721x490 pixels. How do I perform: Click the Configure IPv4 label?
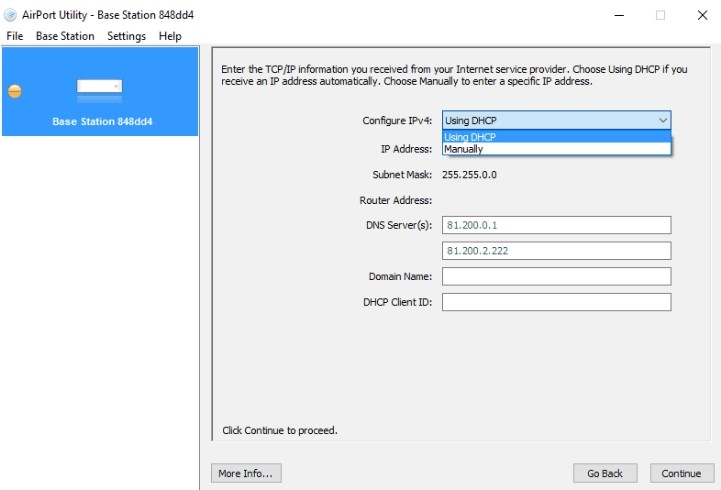(x=397, y=121)
